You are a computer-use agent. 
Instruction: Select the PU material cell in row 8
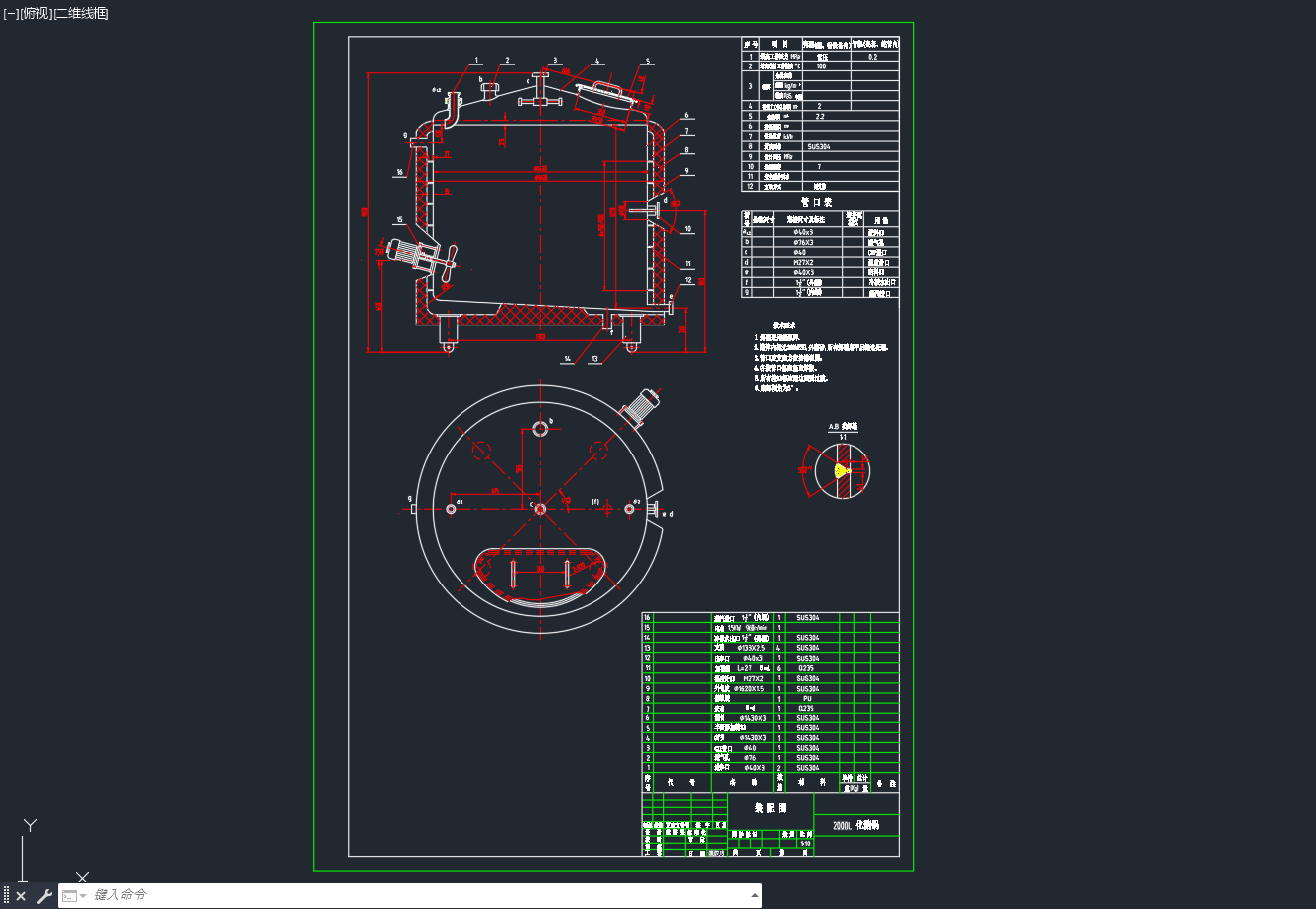pyautogui.click(x=807, y=699)
